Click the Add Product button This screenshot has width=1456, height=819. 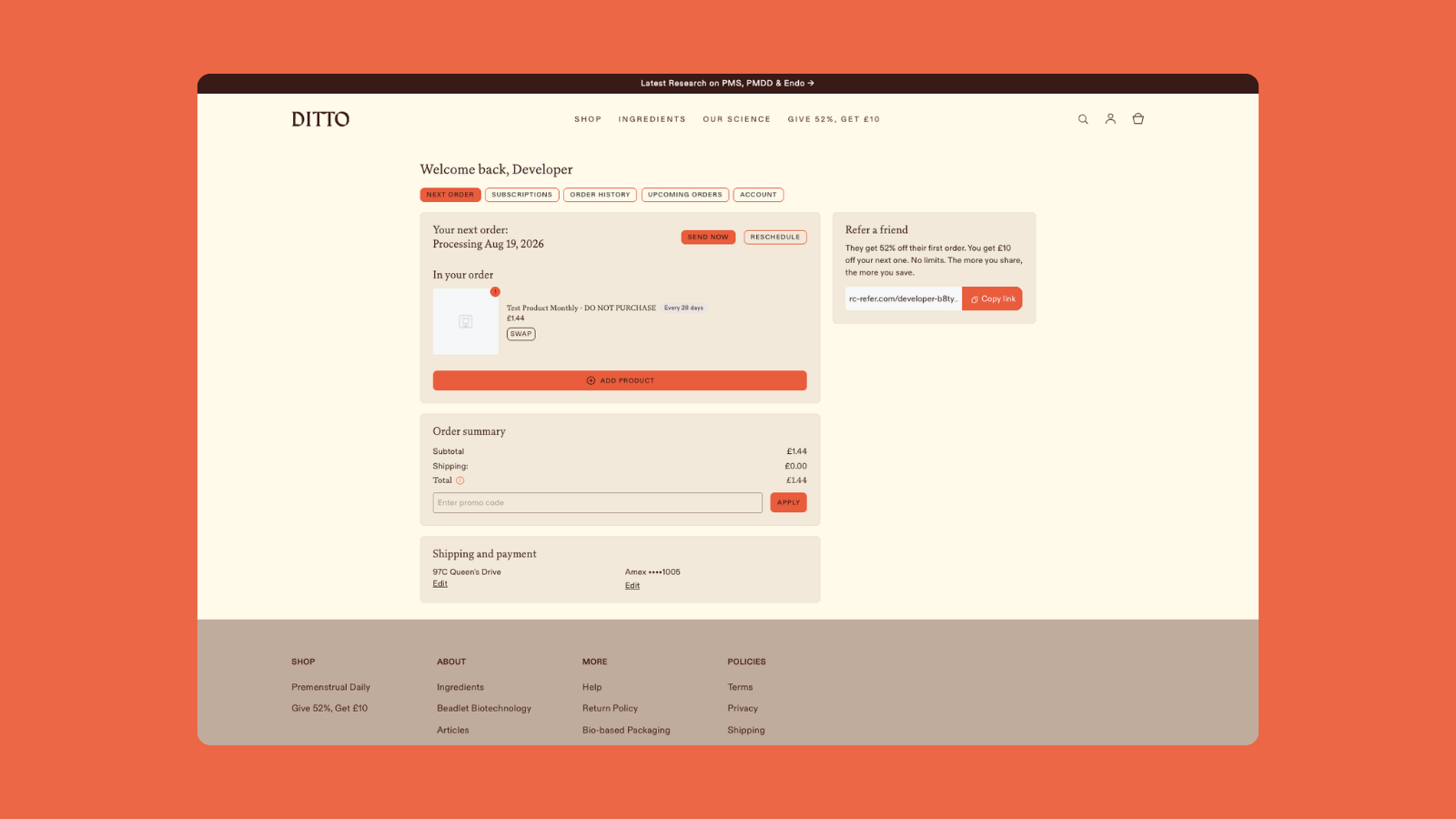point(620,380)
